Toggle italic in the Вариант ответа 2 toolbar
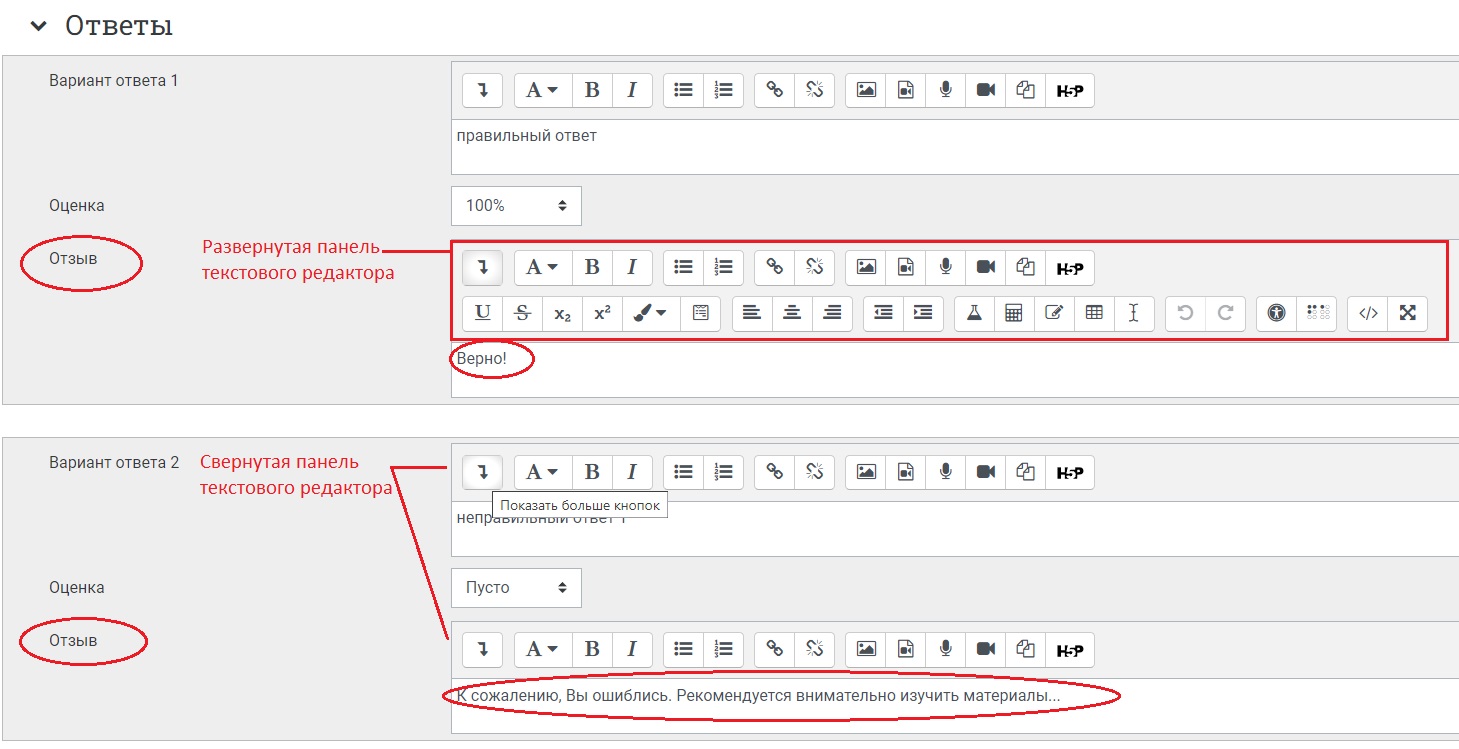This screenshot has width=1459, height=749. click(632, 471)
